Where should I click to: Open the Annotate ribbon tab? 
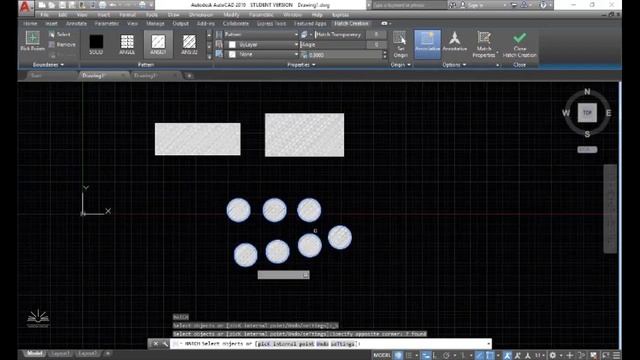point(76,24)
